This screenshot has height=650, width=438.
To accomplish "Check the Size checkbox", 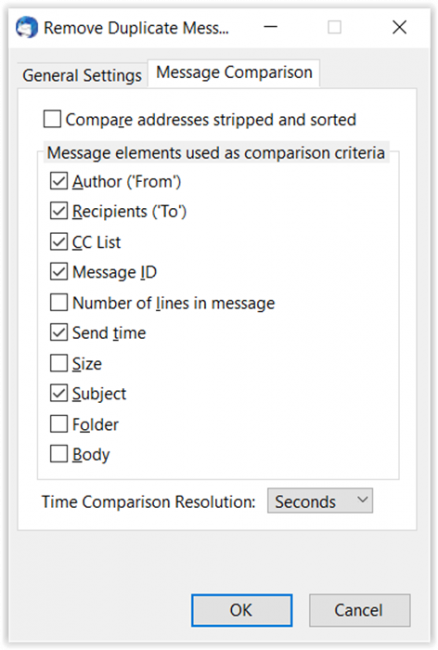I will 59,364.
